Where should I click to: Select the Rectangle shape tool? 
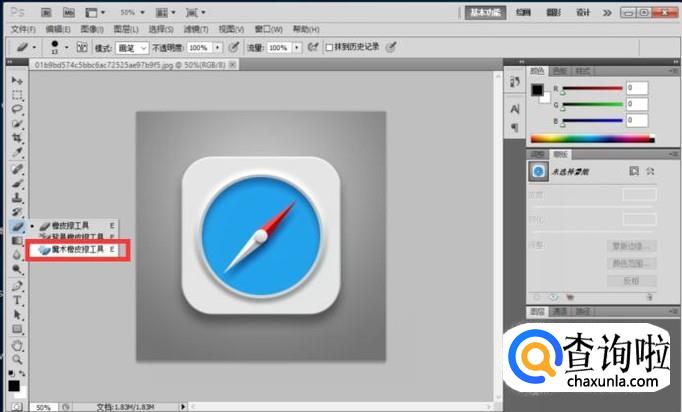17,329
